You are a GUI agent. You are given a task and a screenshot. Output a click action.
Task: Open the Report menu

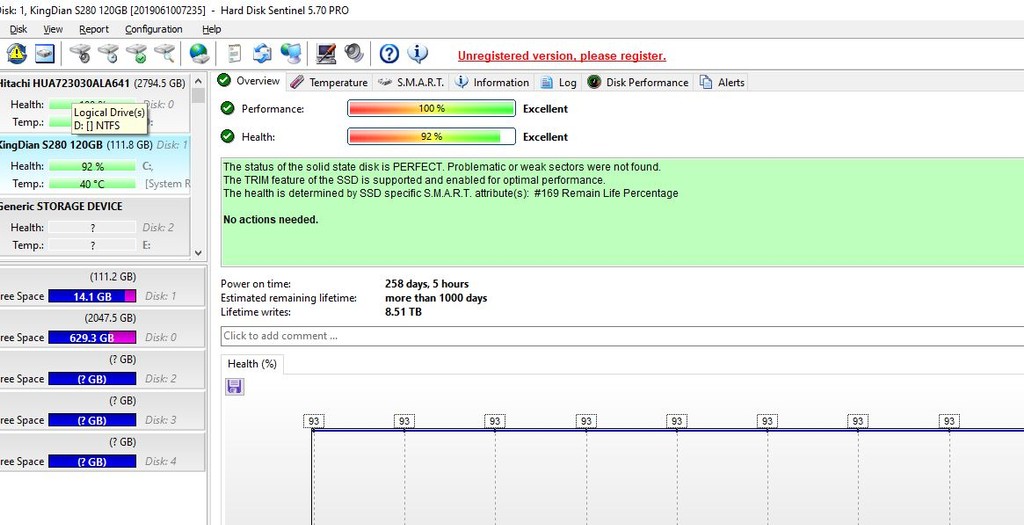[94, 29]
